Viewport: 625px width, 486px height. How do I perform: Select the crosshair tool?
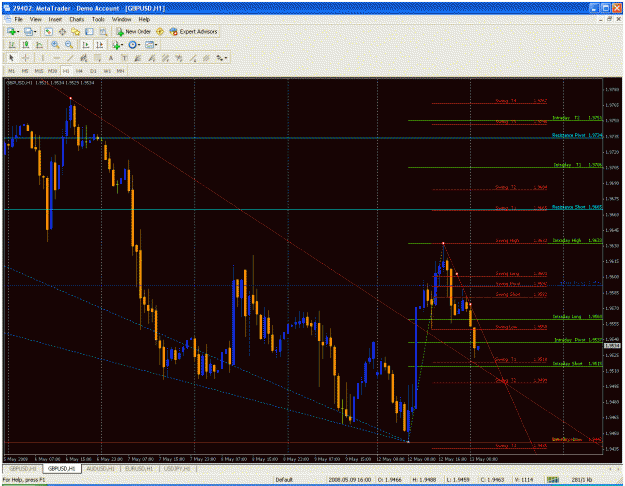click(26, 58)
